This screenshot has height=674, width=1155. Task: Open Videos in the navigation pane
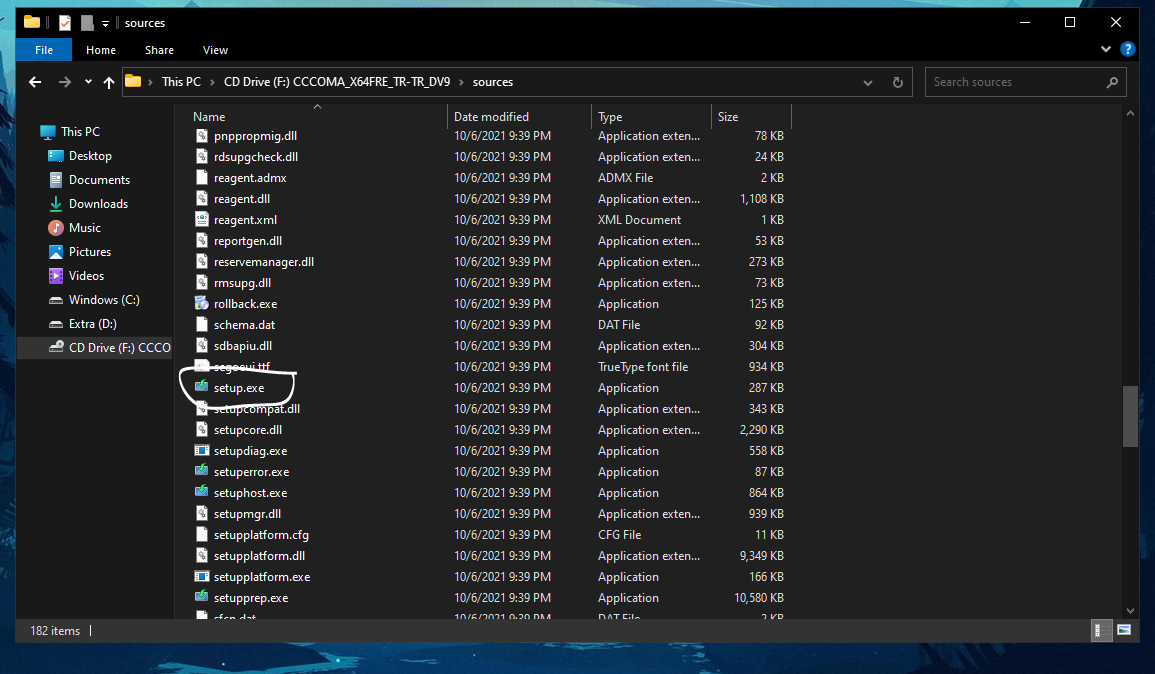point(86,275)
